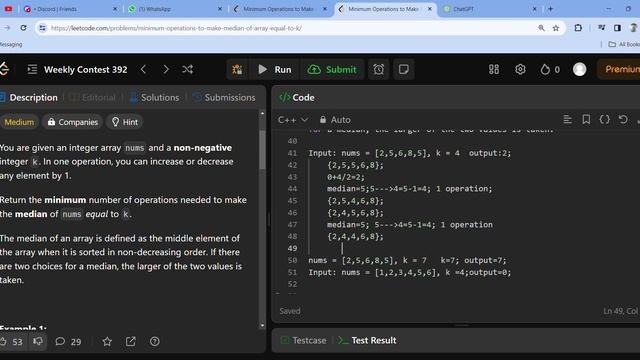Go to next problem arrow
Screen dimensions: 640x360
point(166,69)
